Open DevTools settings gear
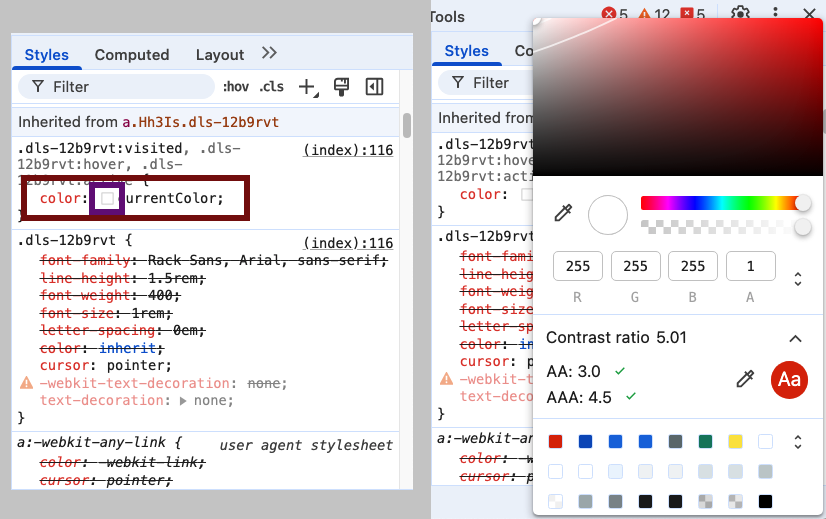The image size is (826, 519). [x=740, y=12]
